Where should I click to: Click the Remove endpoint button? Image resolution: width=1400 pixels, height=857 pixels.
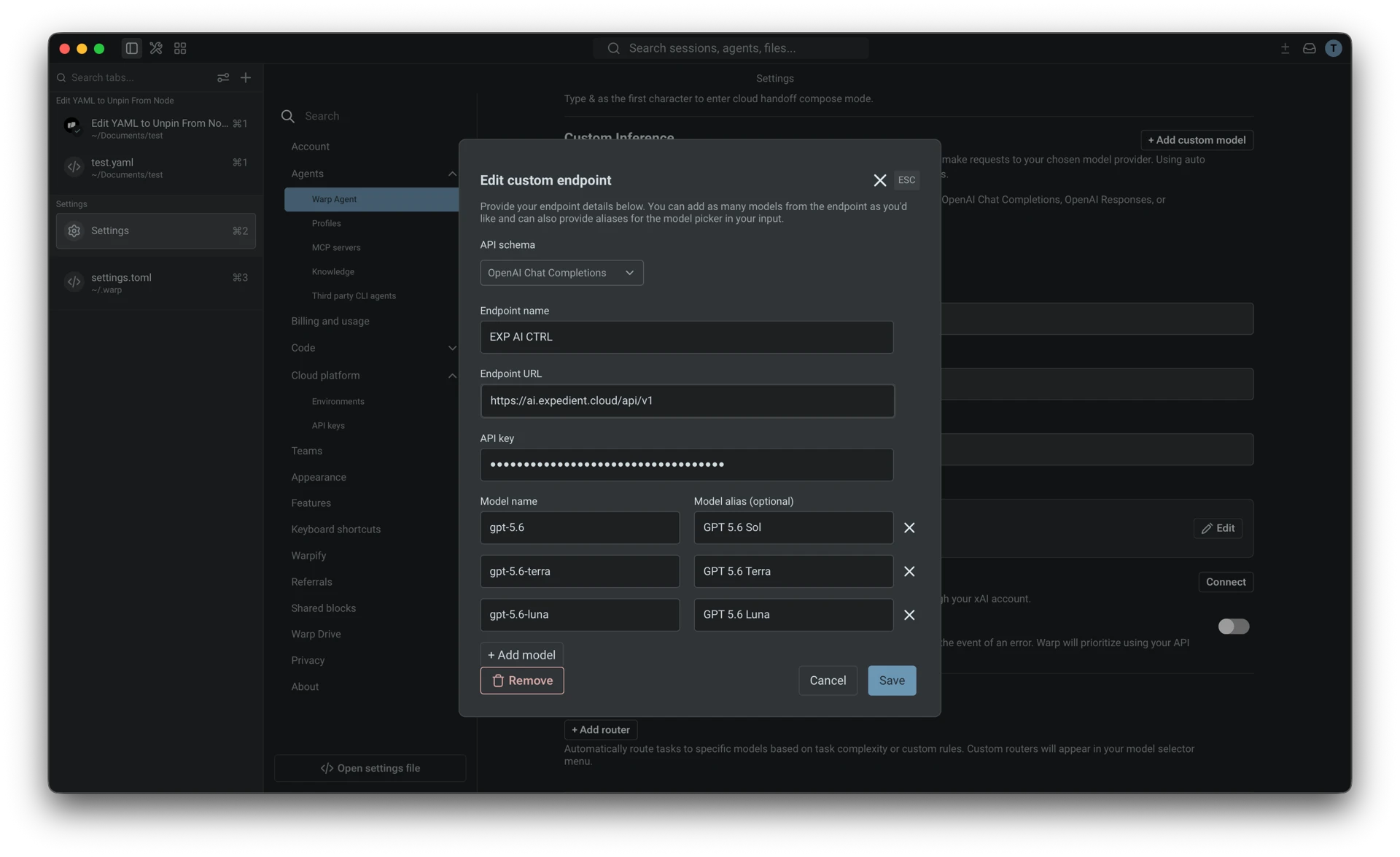click(522, 680)
